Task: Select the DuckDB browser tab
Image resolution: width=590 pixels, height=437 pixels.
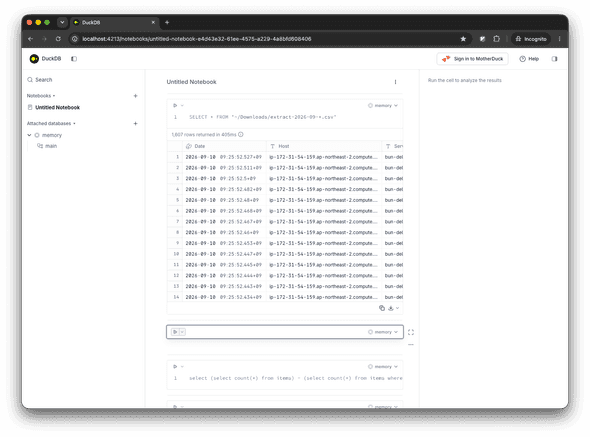Action: point(114,23)
